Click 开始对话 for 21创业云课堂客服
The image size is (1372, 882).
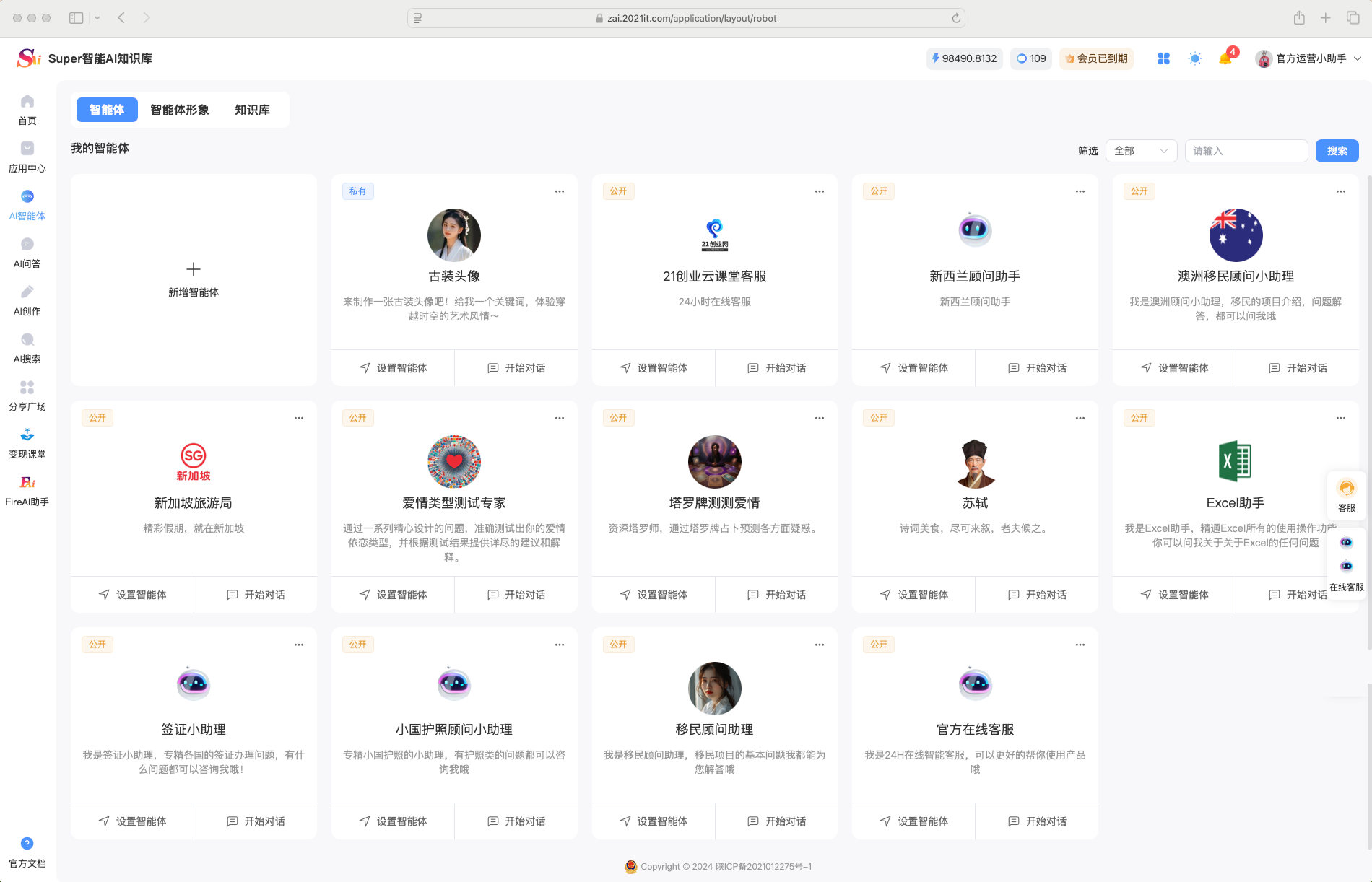pyautogui.click(x=776, y=368)
